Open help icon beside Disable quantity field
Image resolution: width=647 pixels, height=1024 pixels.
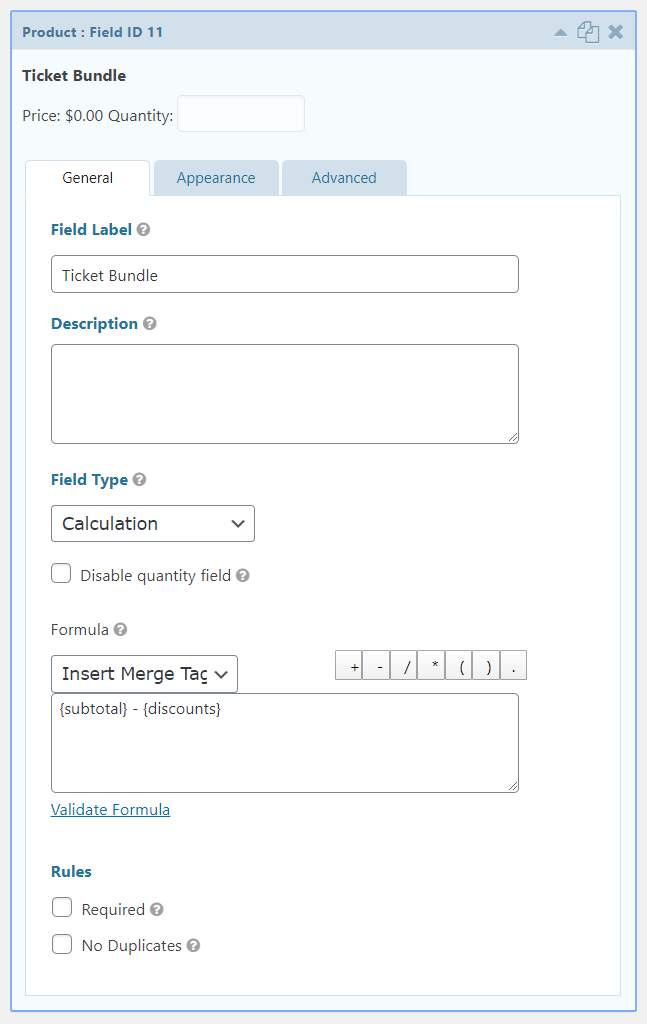pos(243,575)
